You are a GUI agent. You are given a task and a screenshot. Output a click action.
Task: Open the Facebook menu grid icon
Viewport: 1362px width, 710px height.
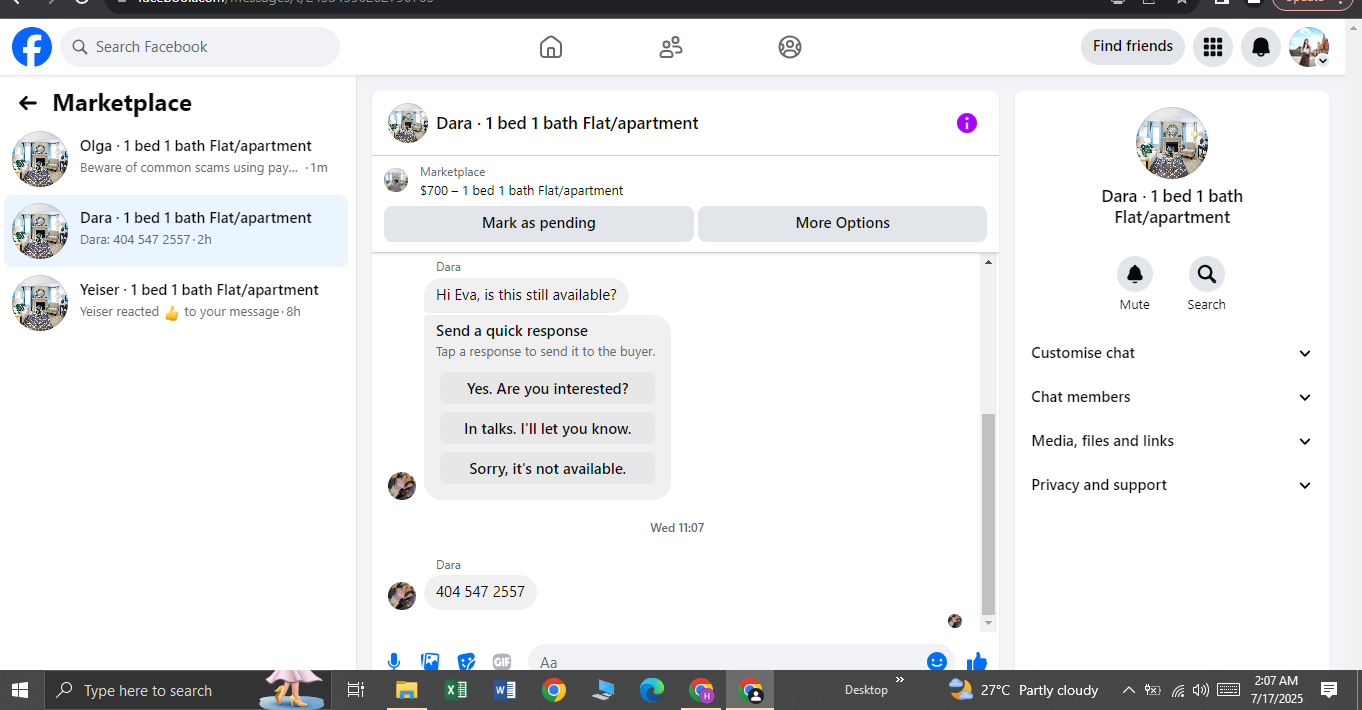pyautogui.click(x=1213, y=47)
